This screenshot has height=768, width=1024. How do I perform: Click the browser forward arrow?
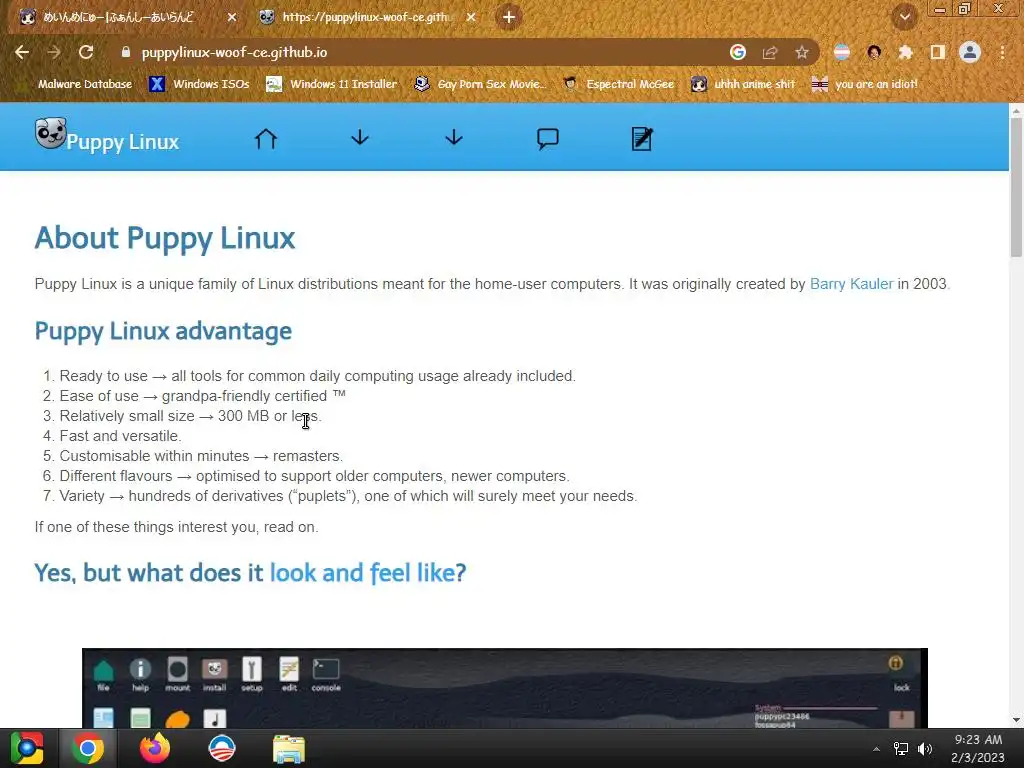pos(54,52)
